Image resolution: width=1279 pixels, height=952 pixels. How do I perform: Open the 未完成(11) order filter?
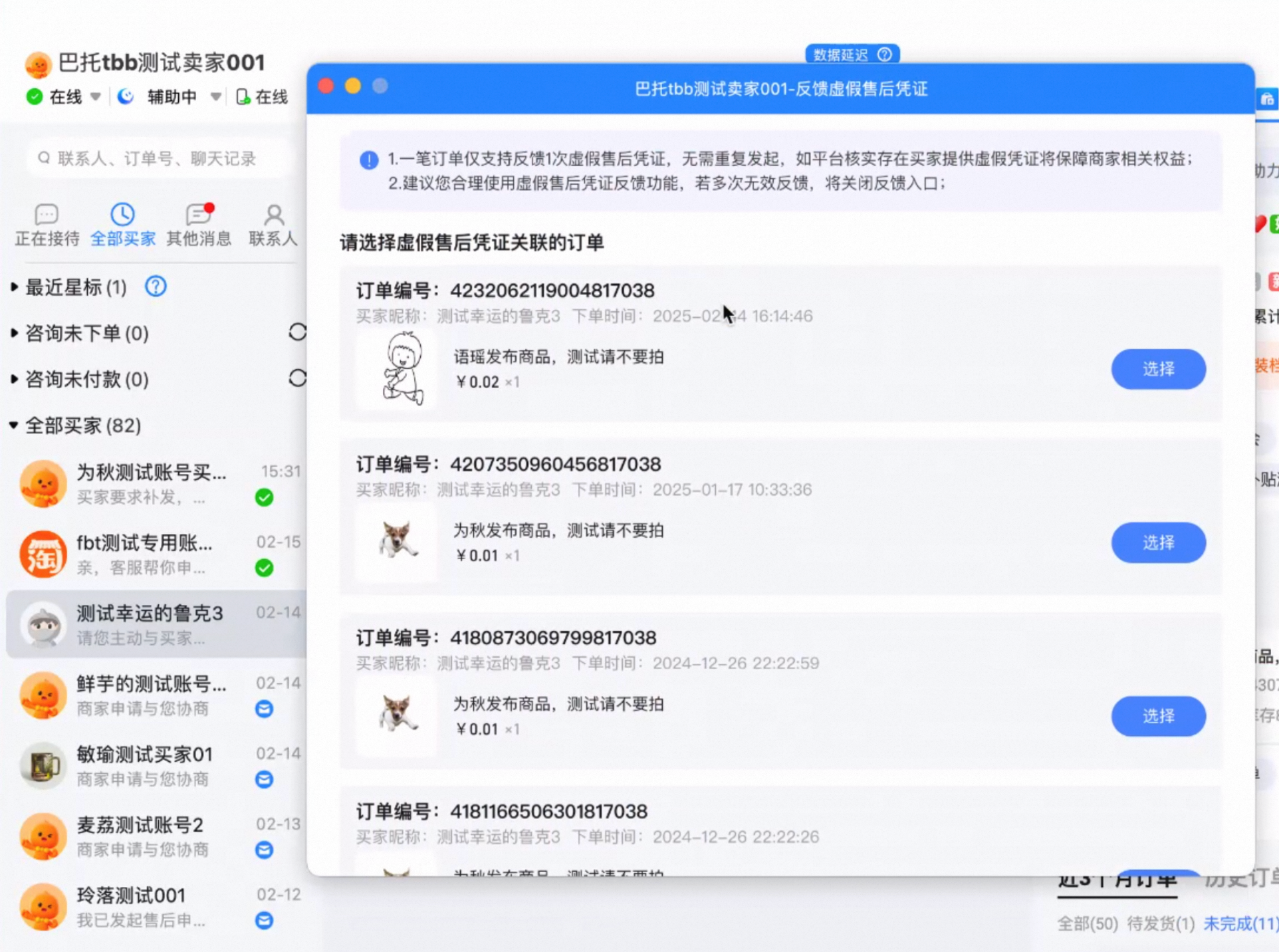pyautogui.click(x=1240, y=923)
